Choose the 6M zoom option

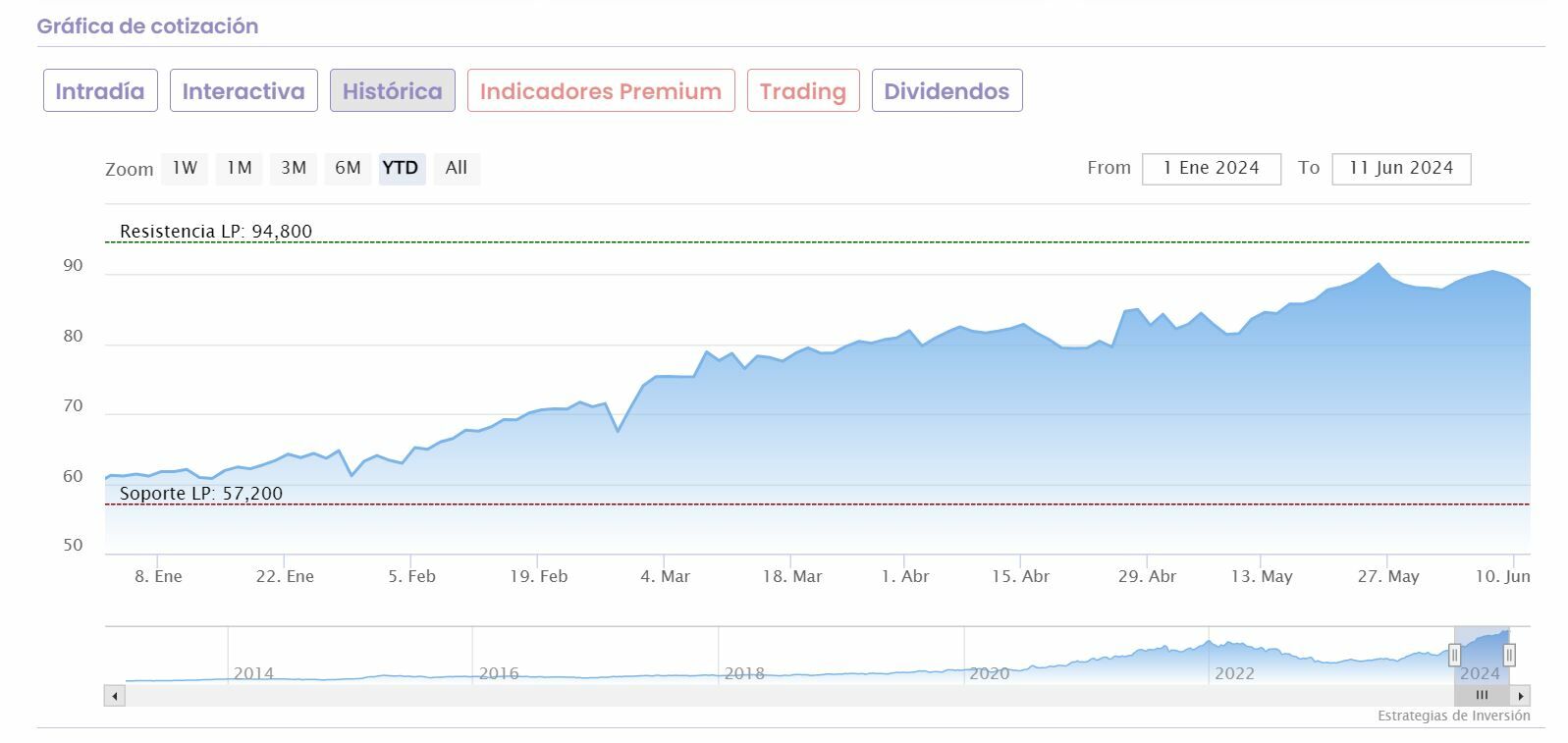coord(348,168)
